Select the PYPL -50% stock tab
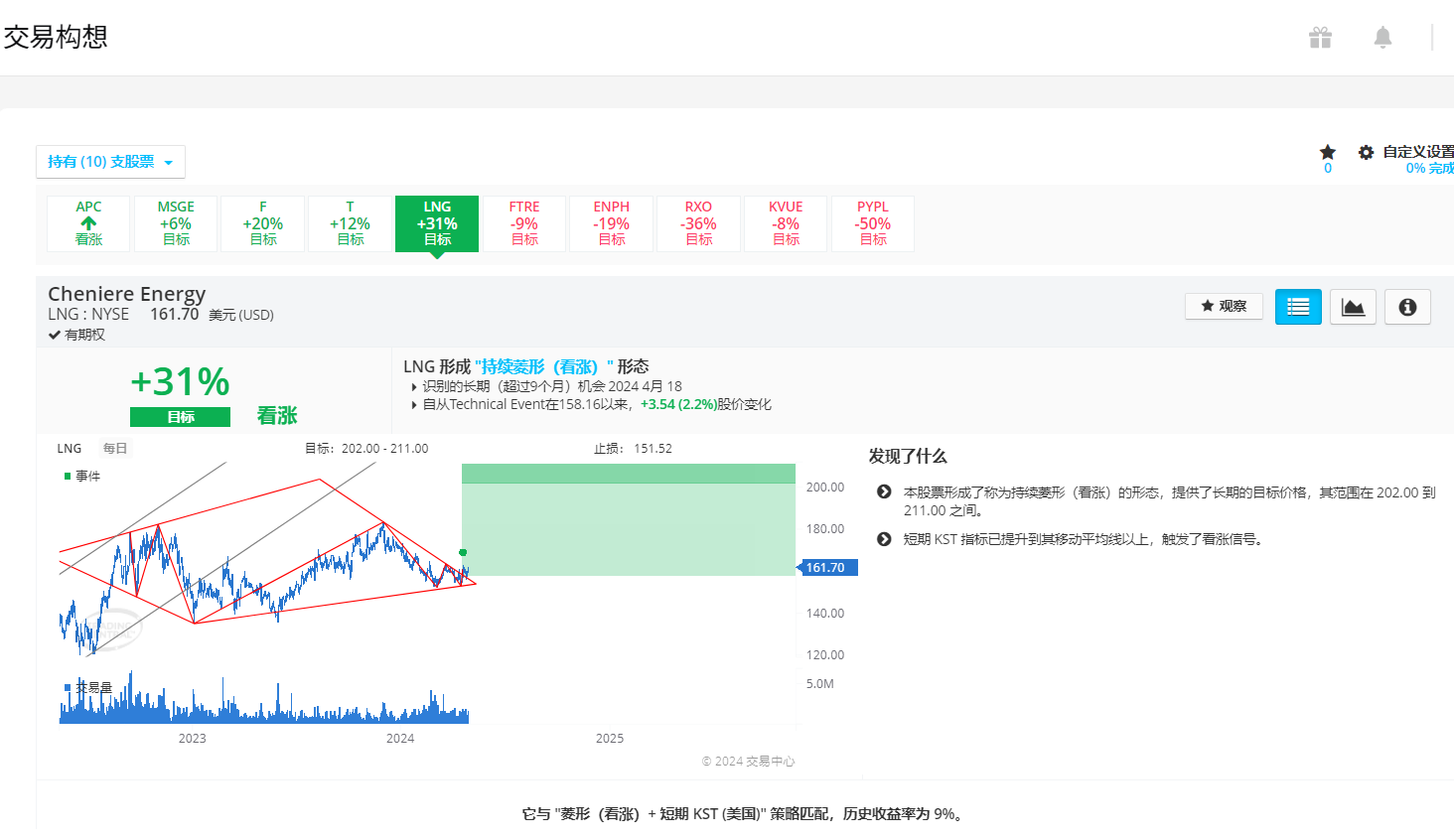The image size is (1454, 840). pos(873,223)
